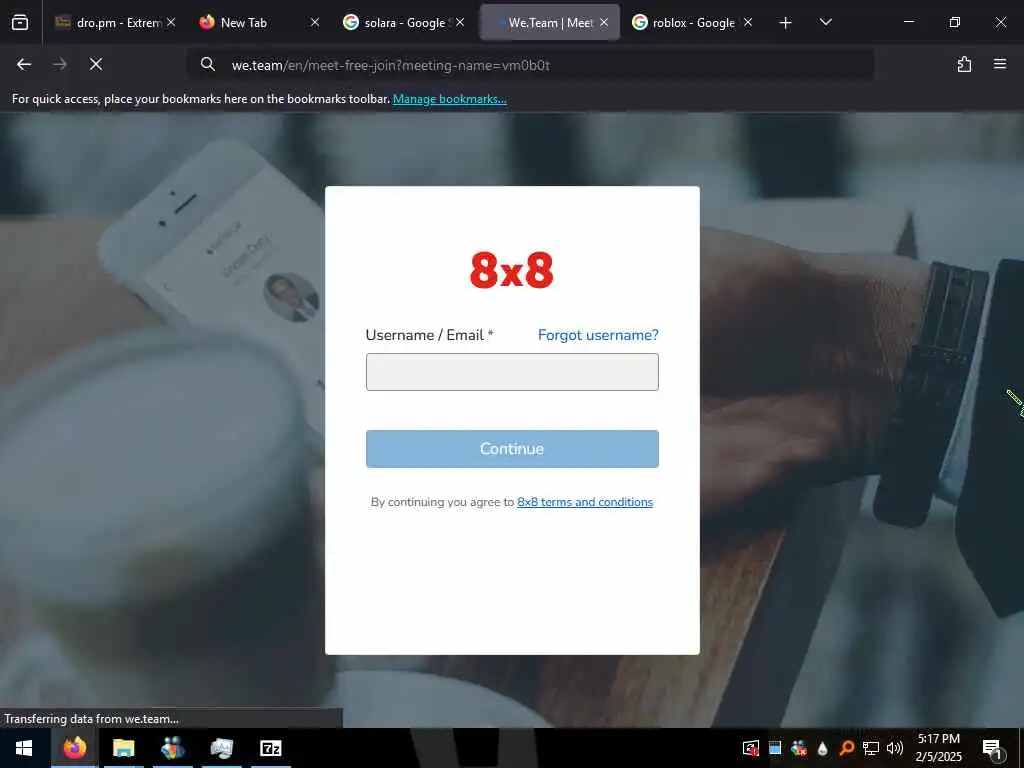This screenshot has width=1024, height=768.
Task: Open the Manage bookmarks link
Action: point(449,99)
